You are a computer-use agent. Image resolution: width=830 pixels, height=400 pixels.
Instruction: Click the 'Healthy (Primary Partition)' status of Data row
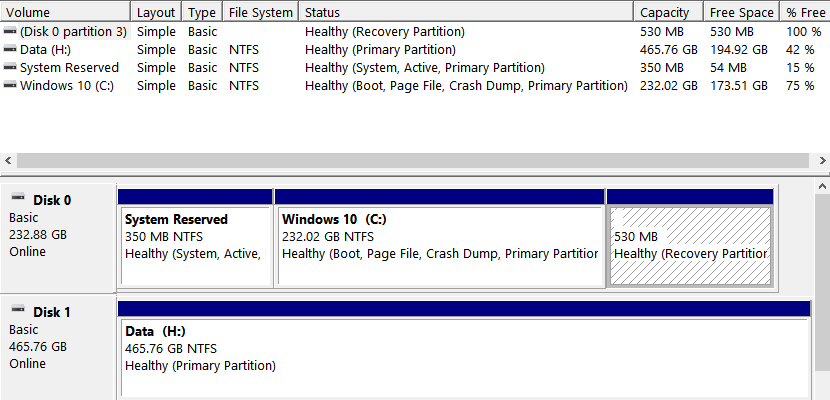click(380, 50)
